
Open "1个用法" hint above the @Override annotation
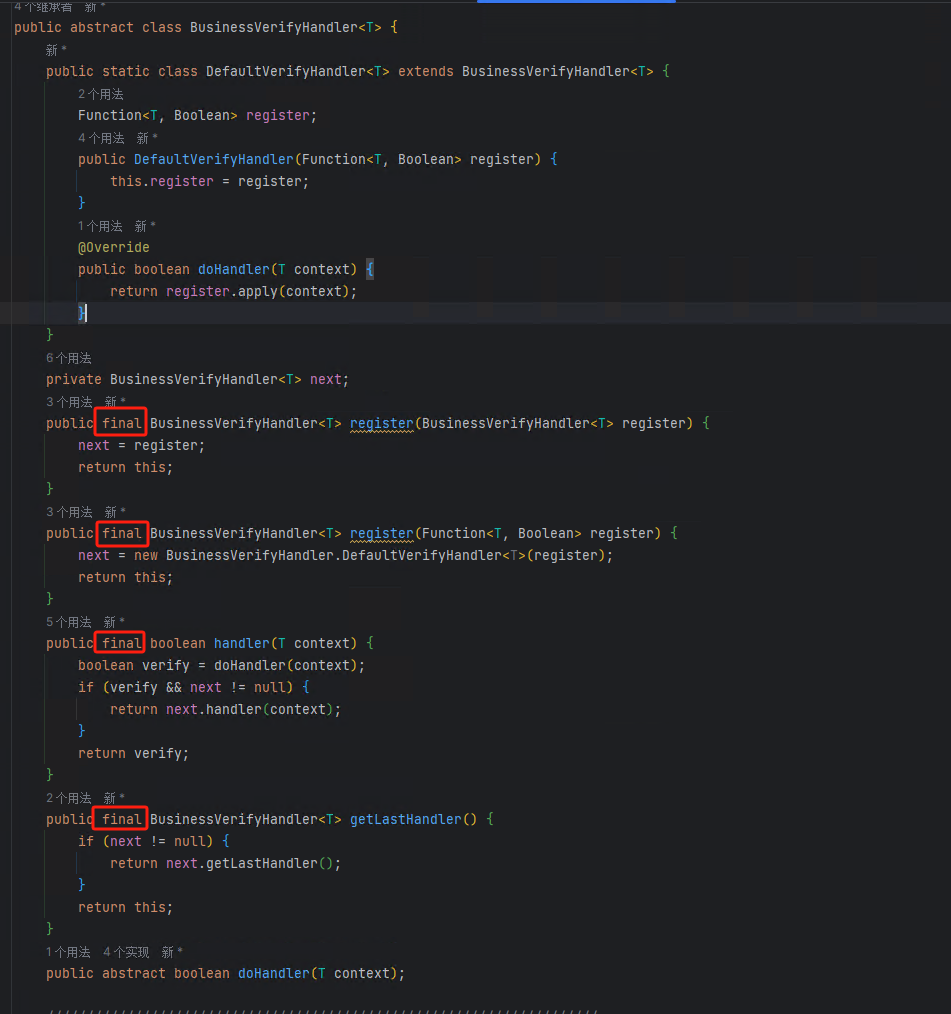(100, 226)
